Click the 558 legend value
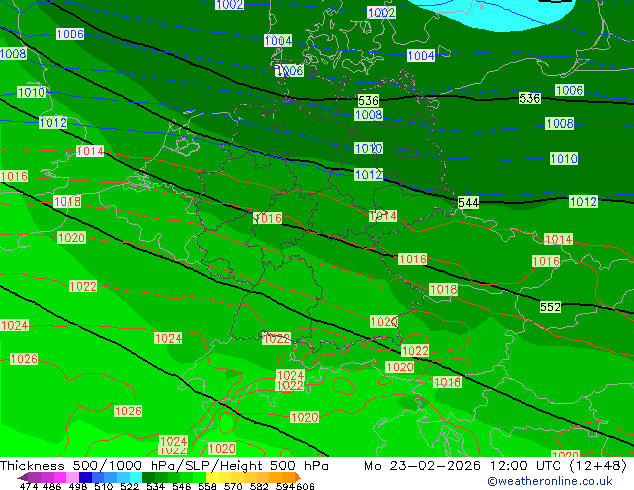This screenshot has width=634, height=490. 207,486
